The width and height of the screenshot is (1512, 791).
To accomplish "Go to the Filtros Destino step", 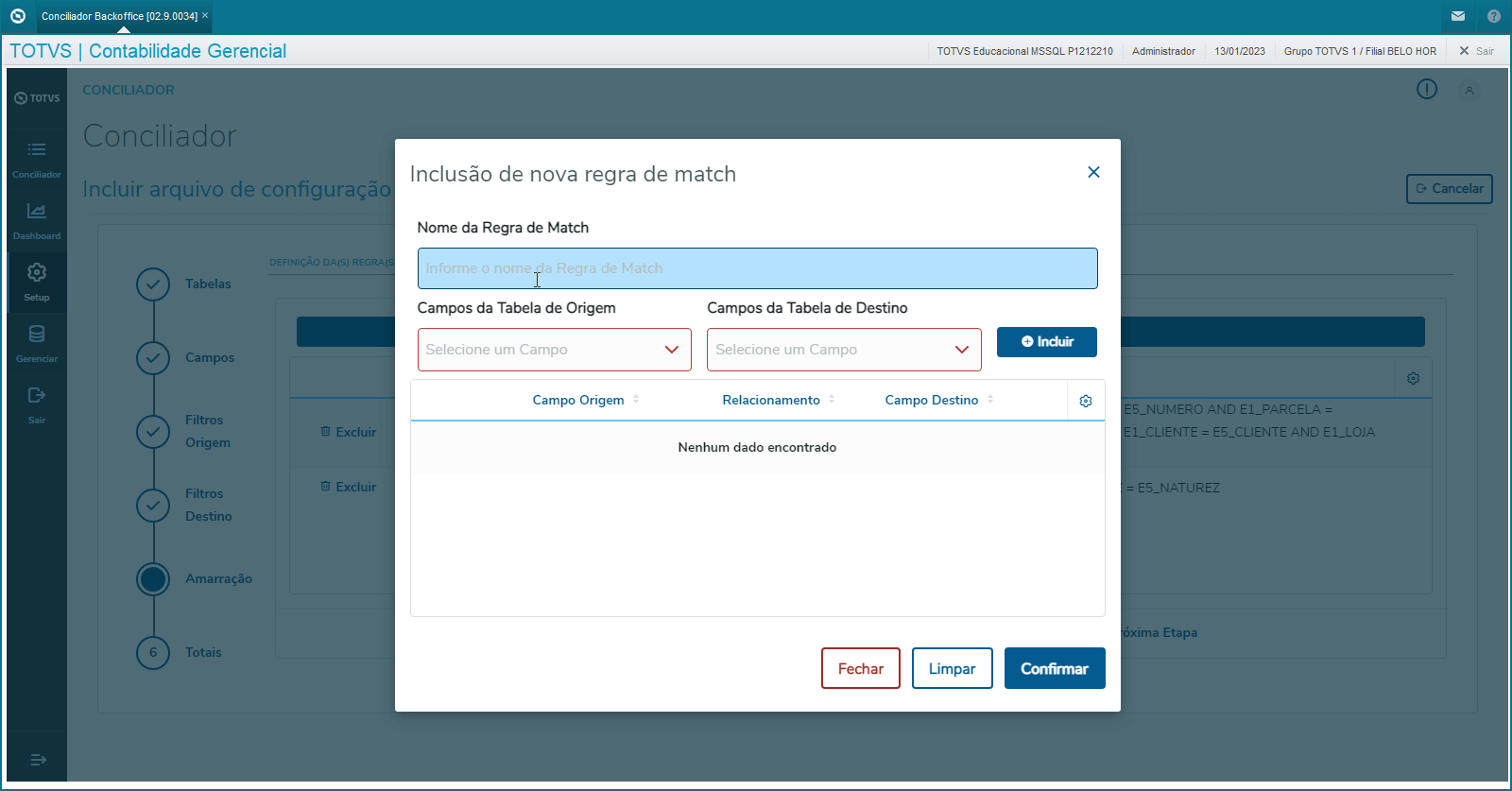I will (x=153, y=506).
